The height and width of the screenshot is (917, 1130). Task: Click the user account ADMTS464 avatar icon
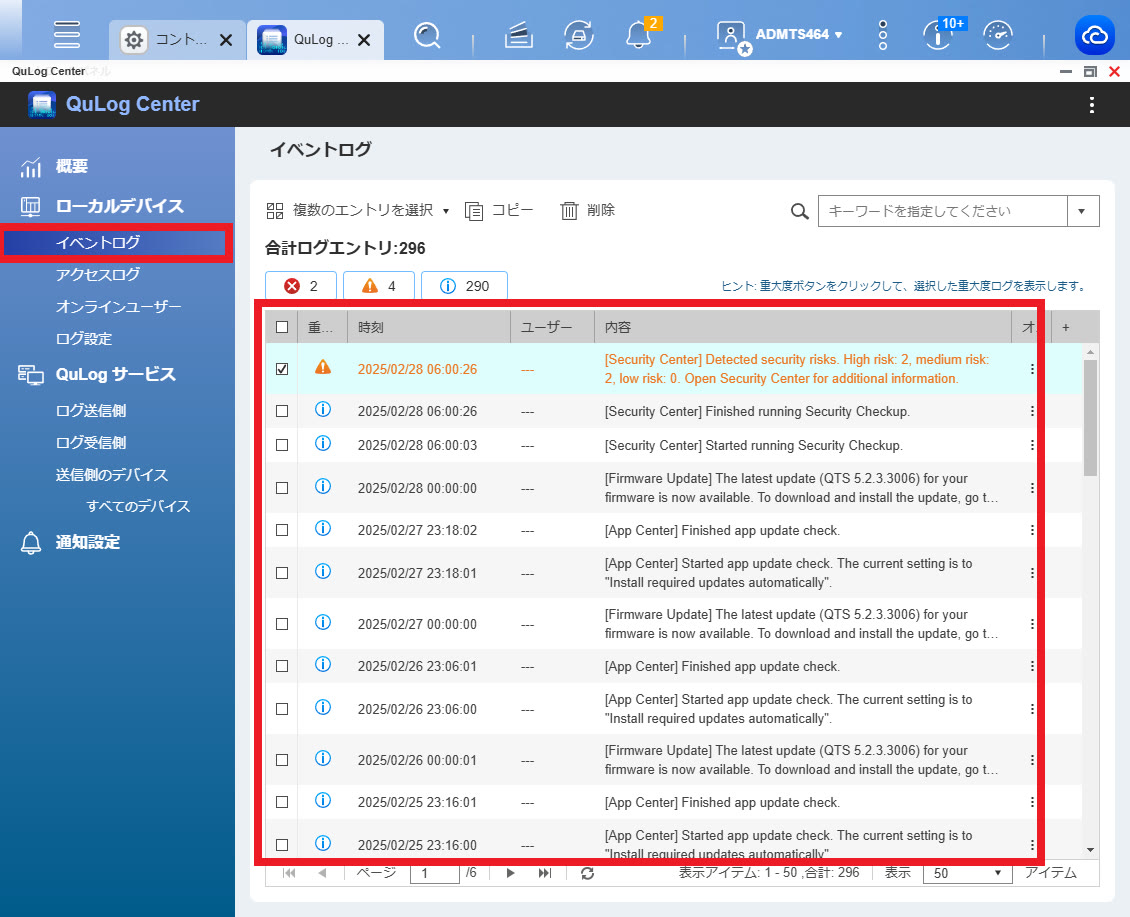(732, 36)
